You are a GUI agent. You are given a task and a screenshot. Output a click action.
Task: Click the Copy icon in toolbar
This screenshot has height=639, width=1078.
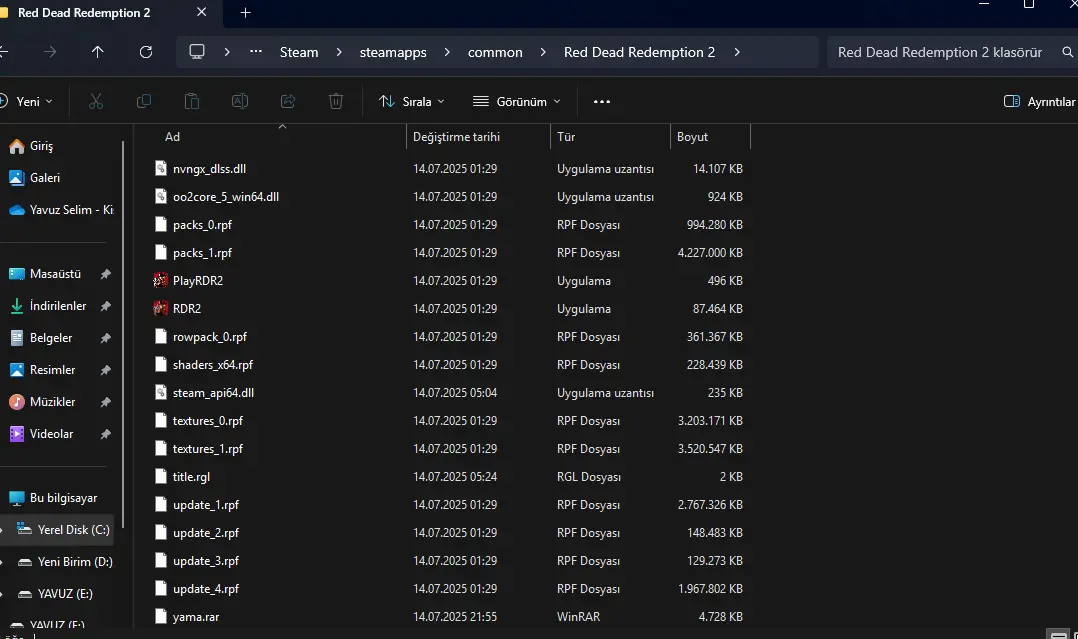[144, 102]
